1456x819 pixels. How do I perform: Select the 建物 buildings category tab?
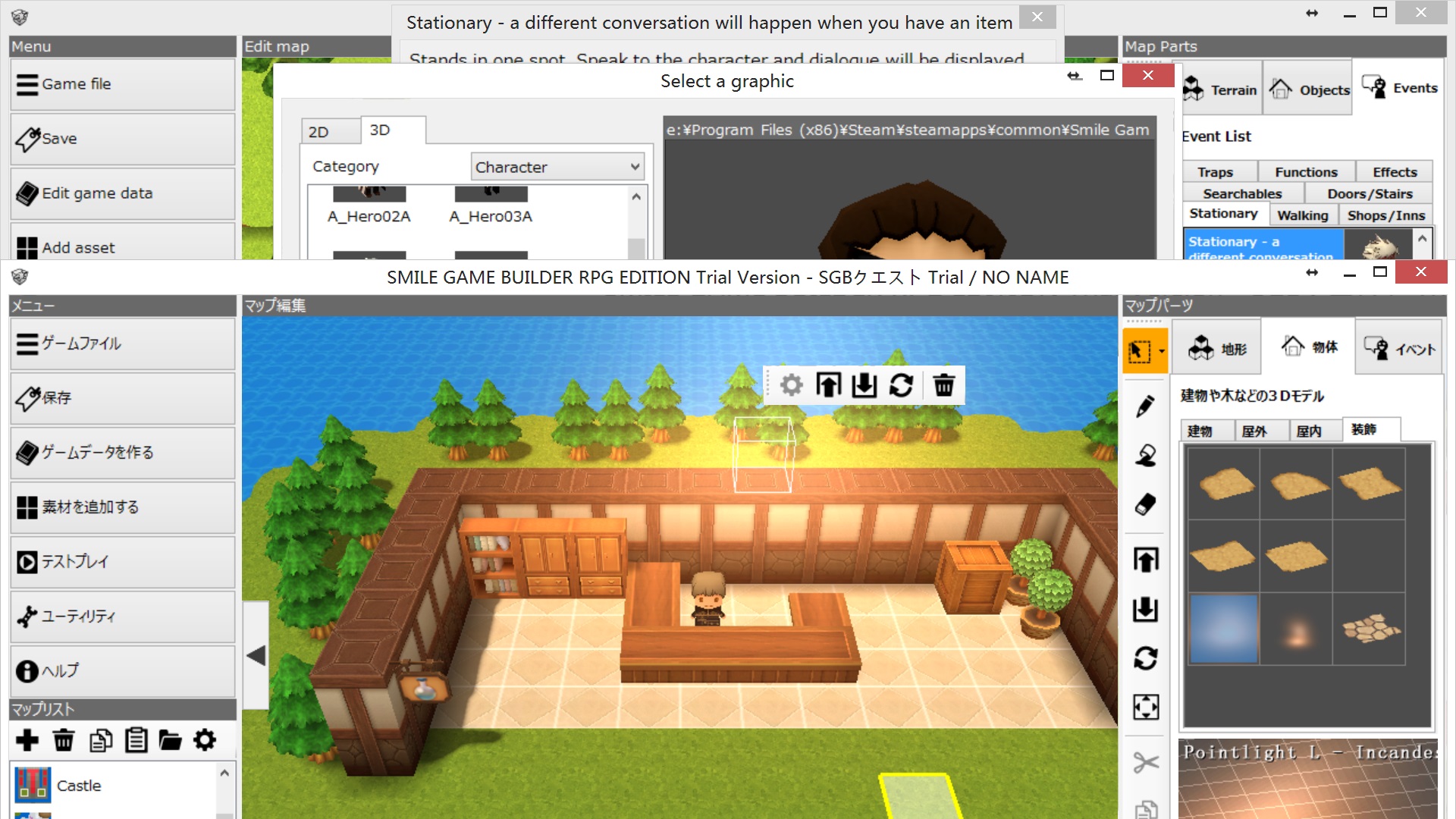1208,431
